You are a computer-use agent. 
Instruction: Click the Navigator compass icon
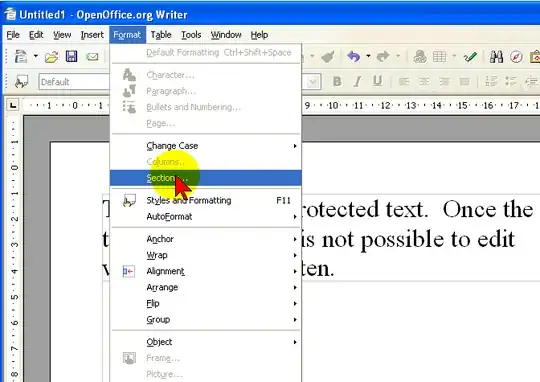[516, 56]
